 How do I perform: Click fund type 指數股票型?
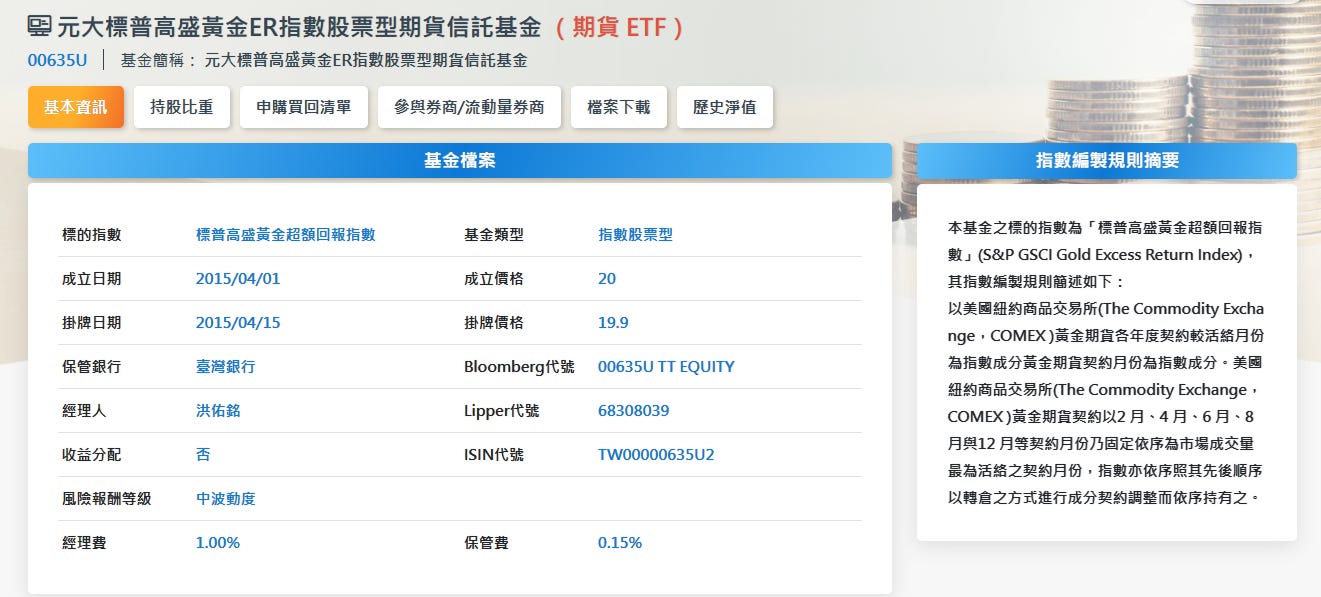point(635,235)
